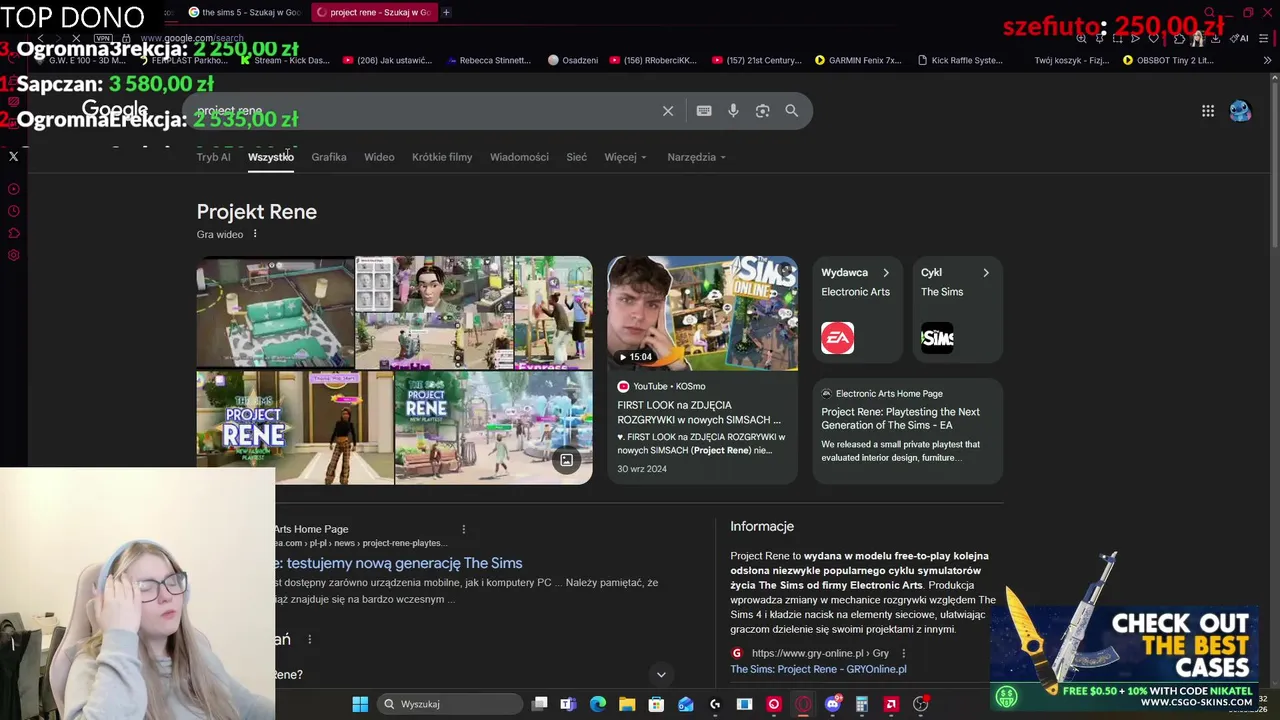
Task: Open 'testujemy nową generację The Sims' result
Action: point(399,563)
